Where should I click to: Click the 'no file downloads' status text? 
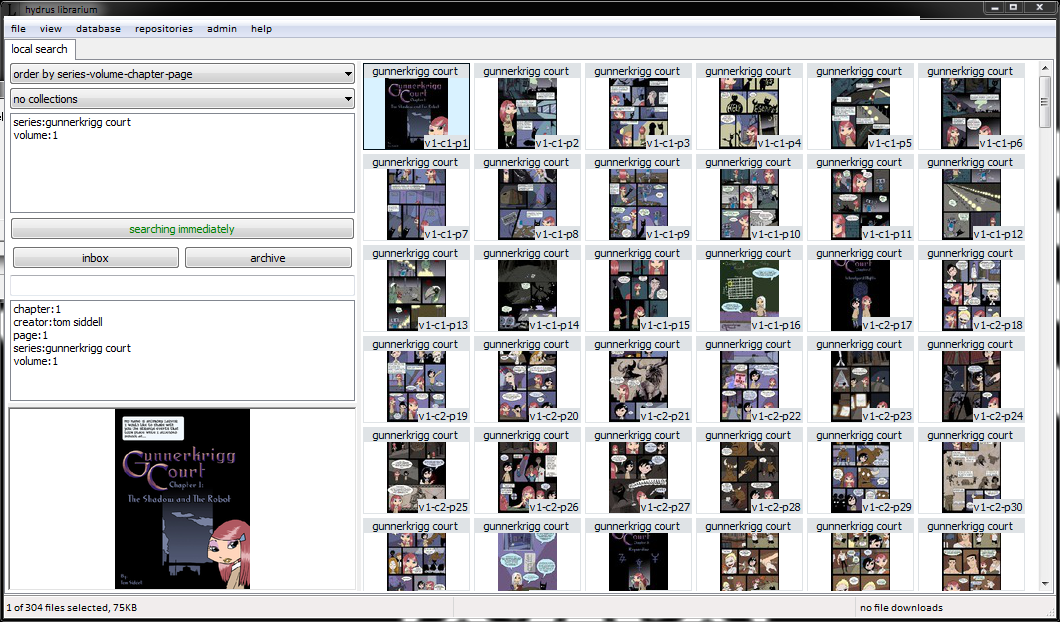click(901, 607)
